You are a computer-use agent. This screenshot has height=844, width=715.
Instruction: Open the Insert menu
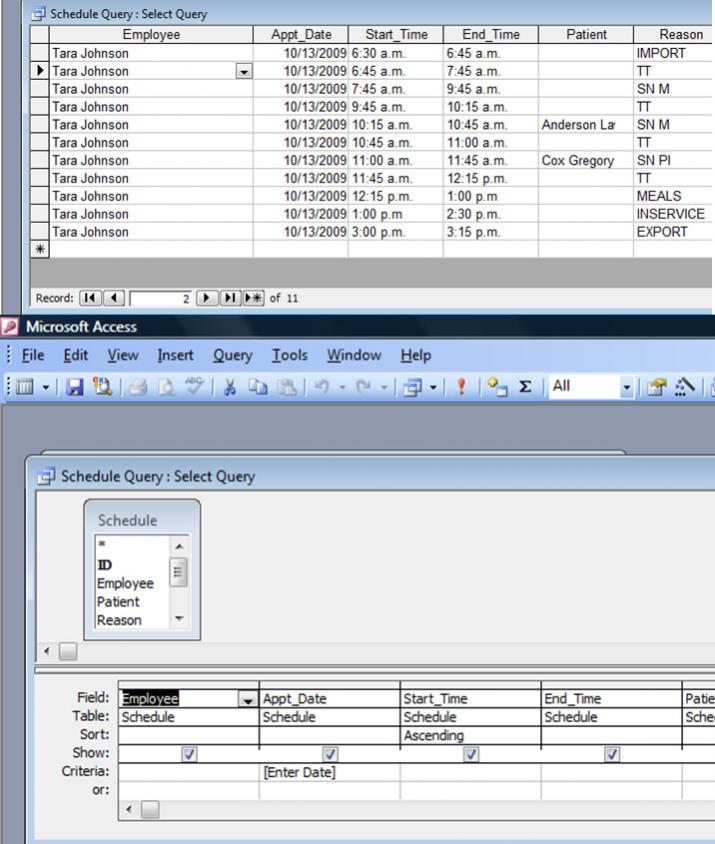[x=175, y=355]
